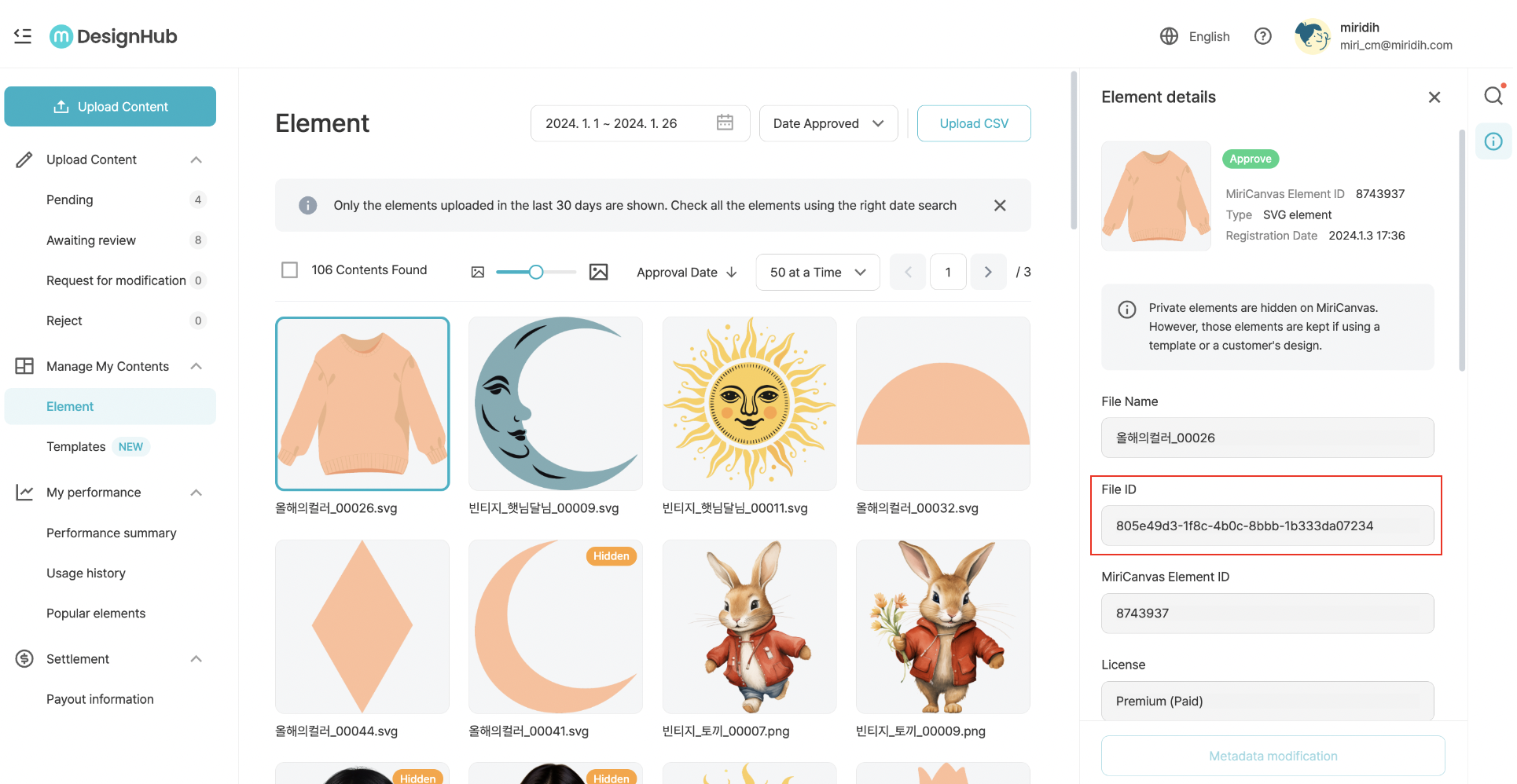
Task: Click the small thumbnail size icon
Action: tap(477, 273)
